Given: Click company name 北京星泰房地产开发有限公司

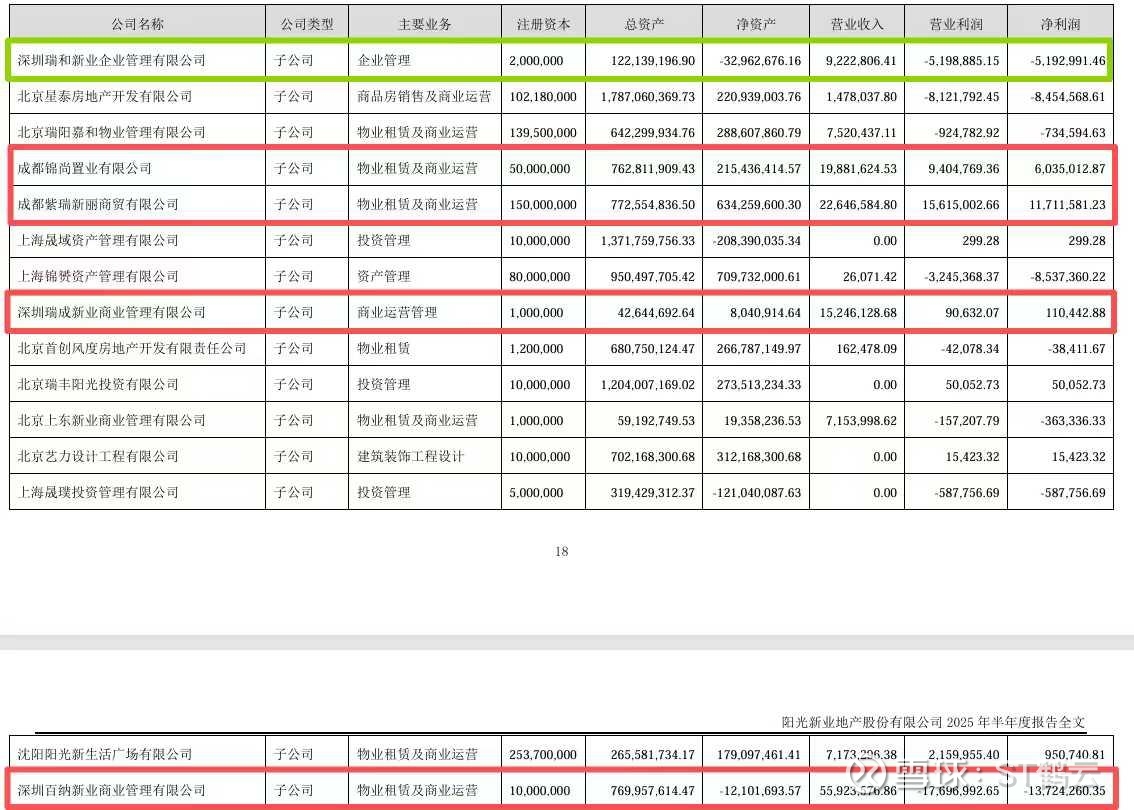Looking at the screenshot, I should pos(105,96).
